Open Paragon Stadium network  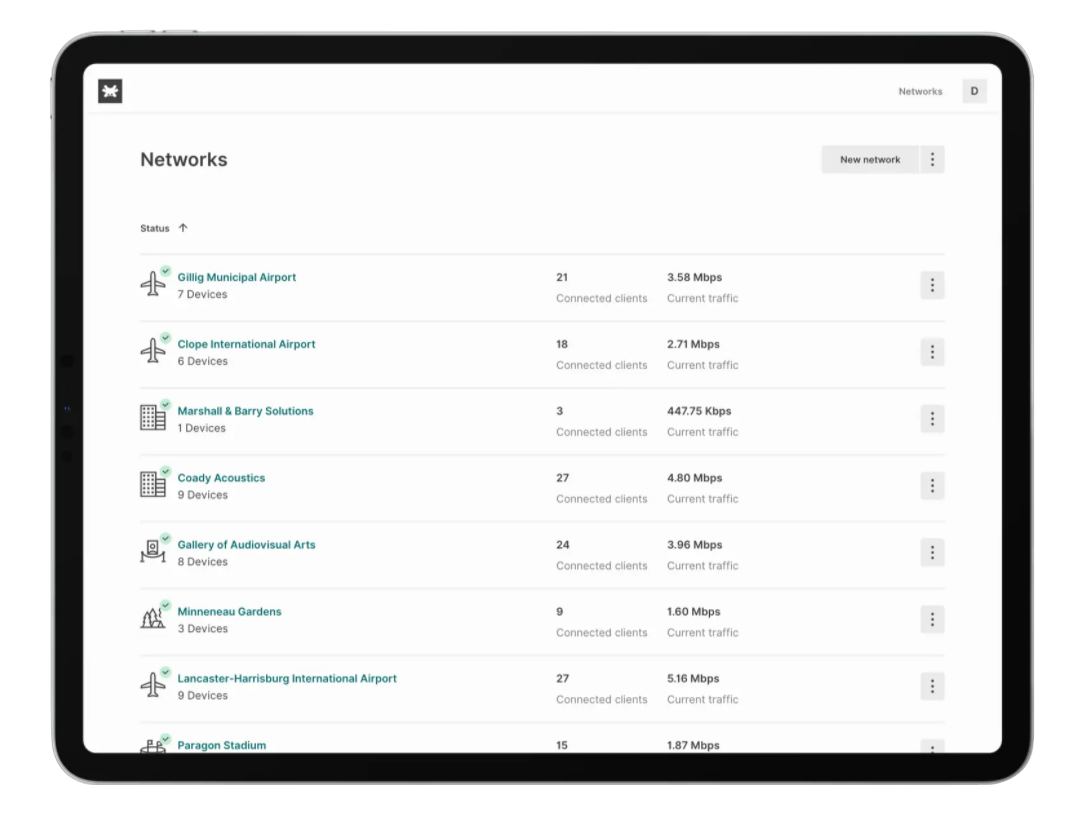point(222,746)
